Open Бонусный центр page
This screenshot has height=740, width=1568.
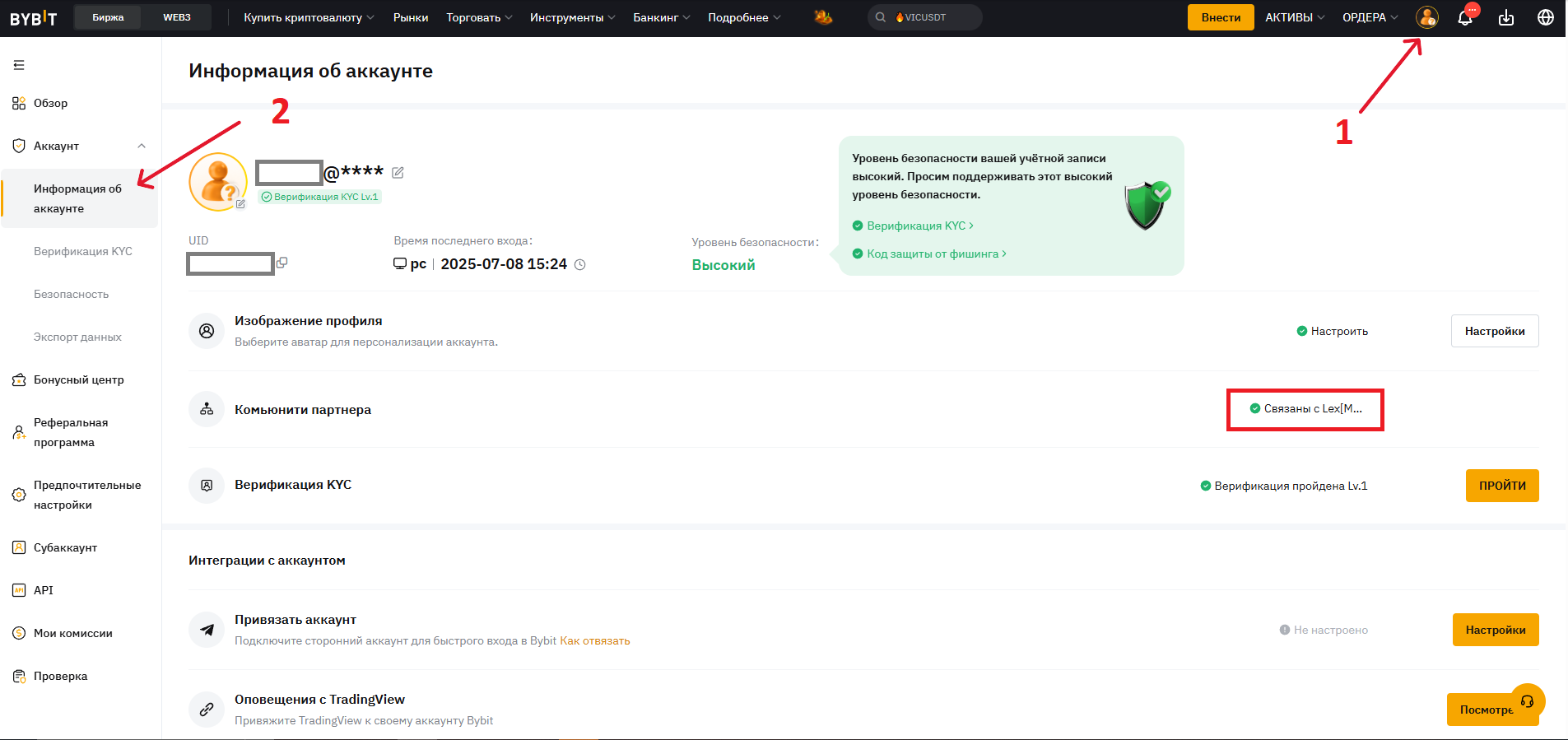[x=79, y=379]
